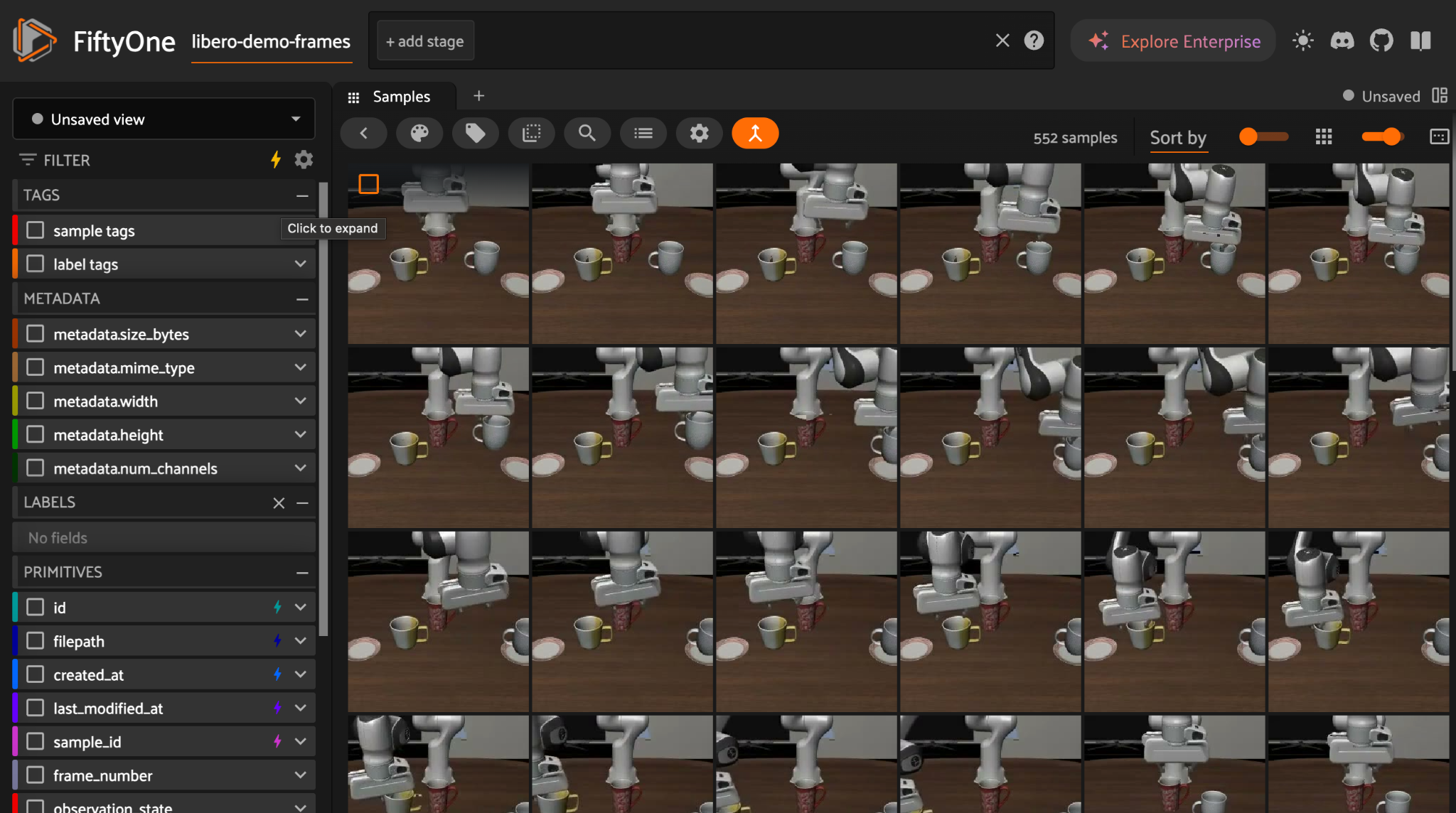1456x813 pixels.
Task: Click the patches view icon
Action: [531, 133]
